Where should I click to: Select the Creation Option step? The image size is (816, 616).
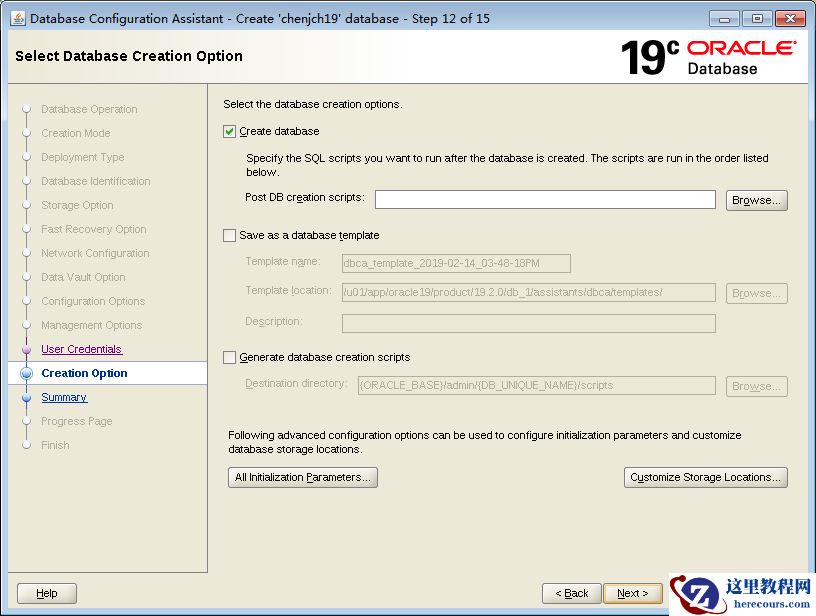84,373
